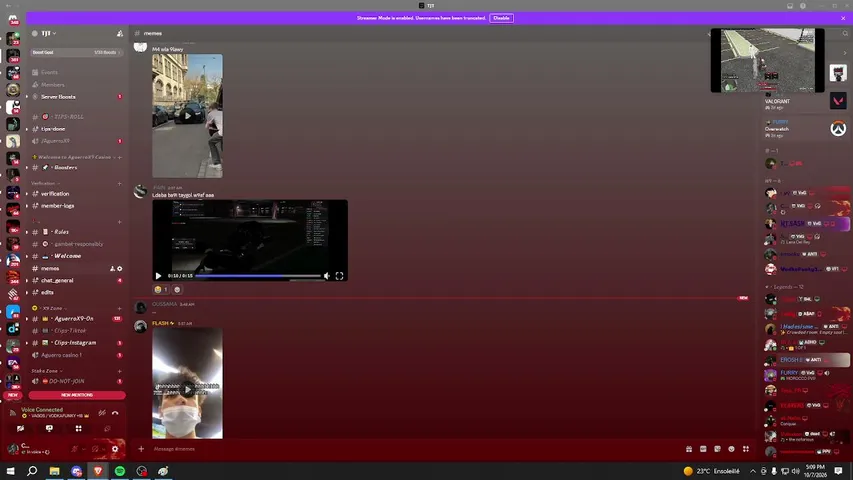853x480 pixels.
Task: Click the DO-NOT-JOIN voice channel
Action: coord(66,381)
